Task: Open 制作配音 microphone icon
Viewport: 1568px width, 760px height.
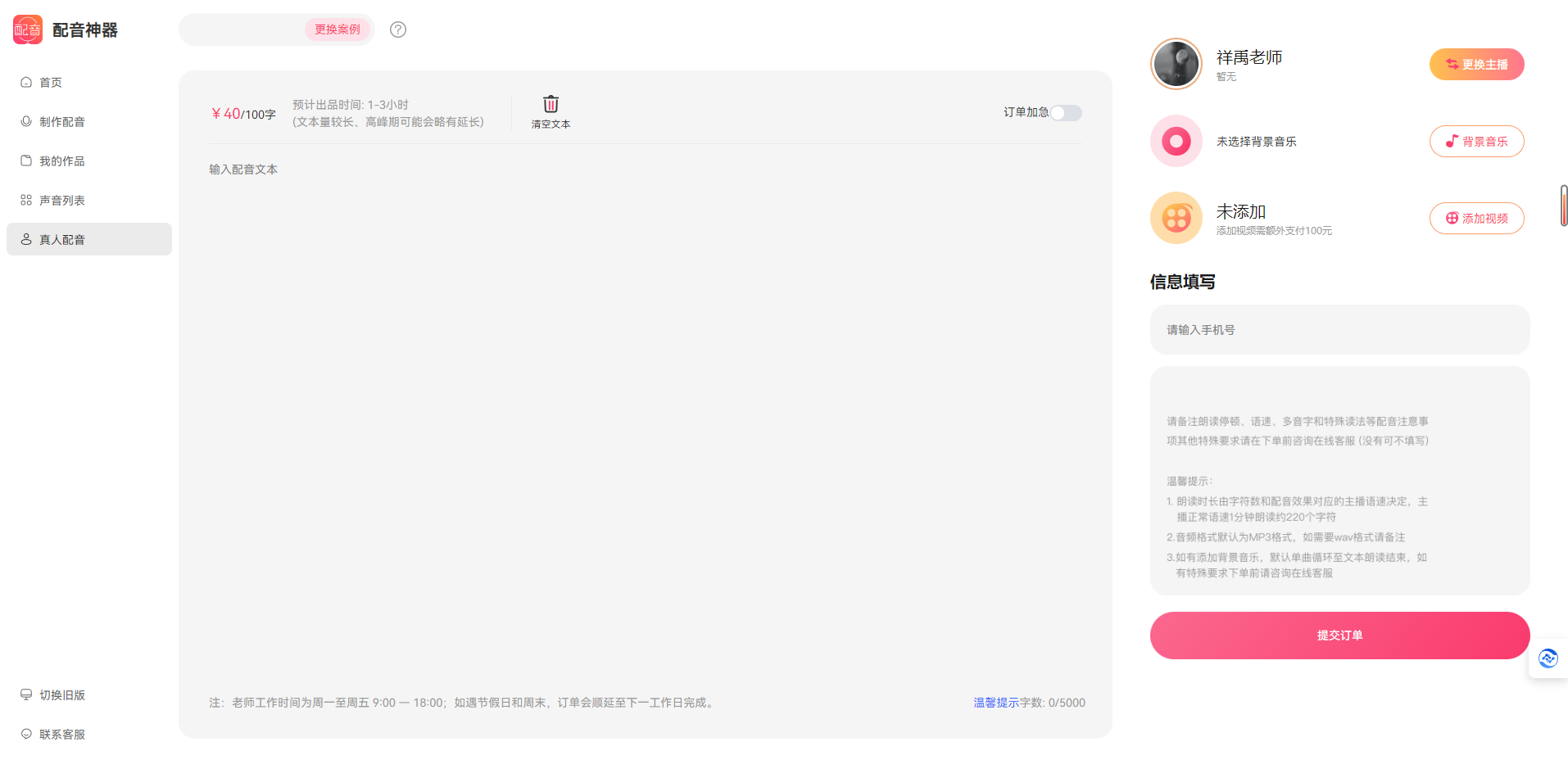Action: 25,121
